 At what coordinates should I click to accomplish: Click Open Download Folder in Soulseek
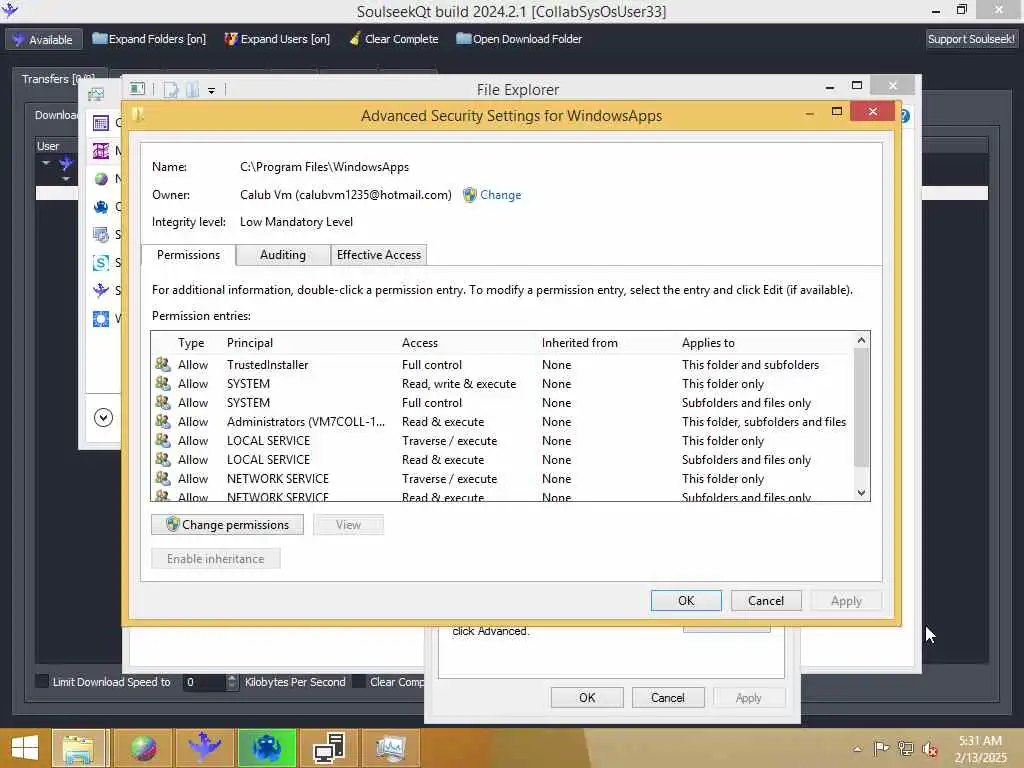[519, 39]
